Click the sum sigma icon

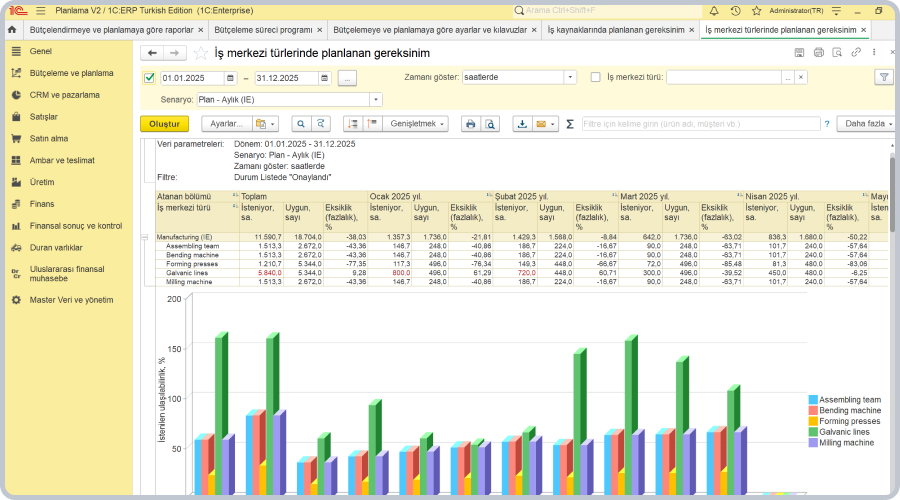[x=570, y=123]
